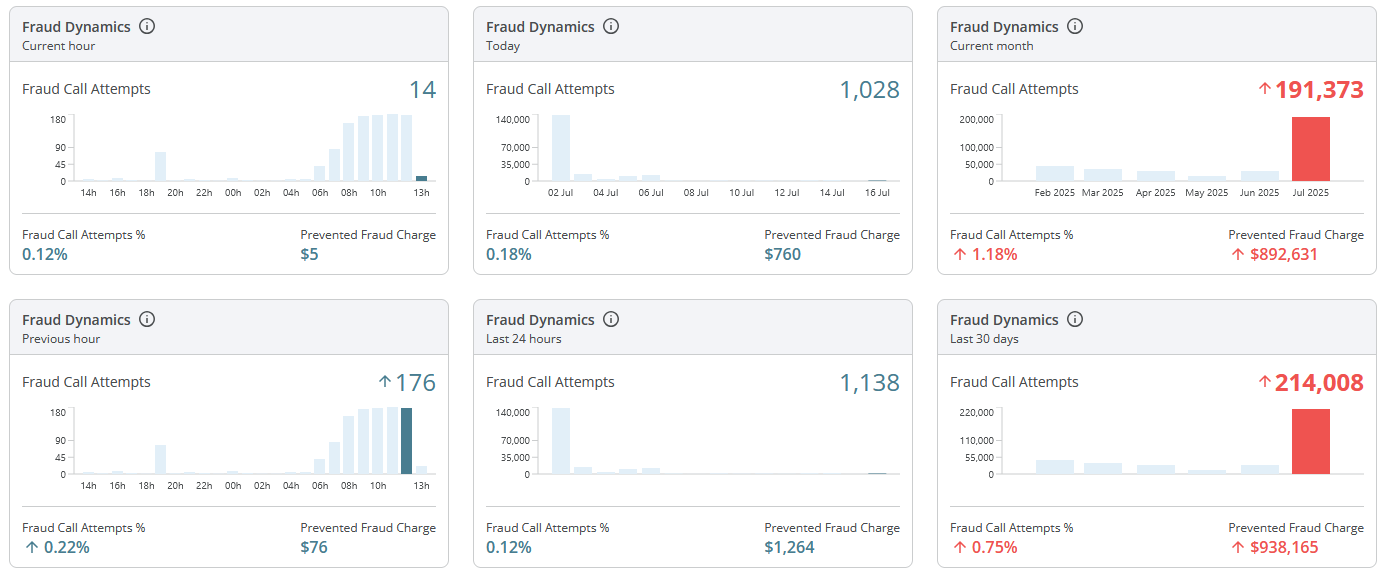Click the 214,008 Fraud Call Attempts total
The width and height of the screenshot is (1385, 576).
(x=1318, y=383)
